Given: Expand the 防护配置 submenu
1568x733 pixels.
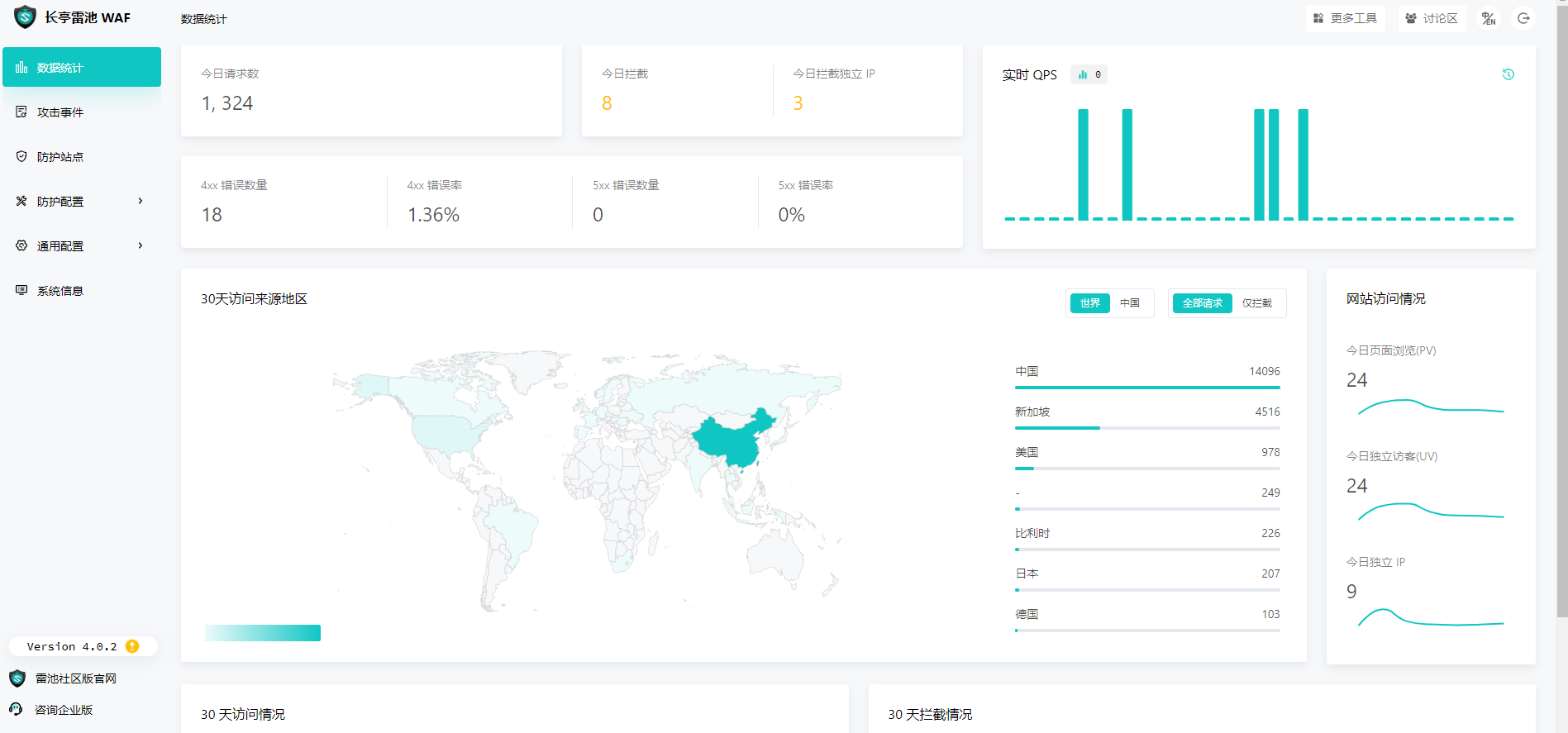Looking at the screenshot, I should tap(81, 202).
